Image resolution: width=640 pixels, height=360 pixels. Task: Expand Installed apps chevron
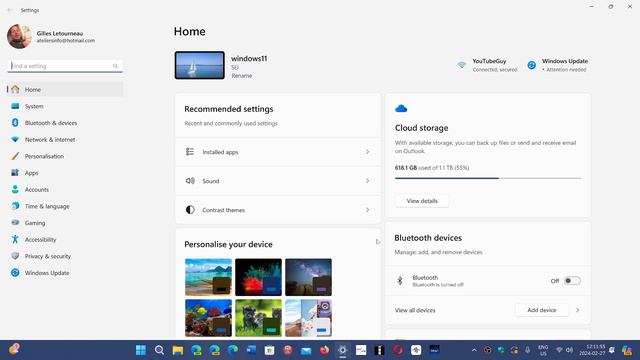point(367,152)
